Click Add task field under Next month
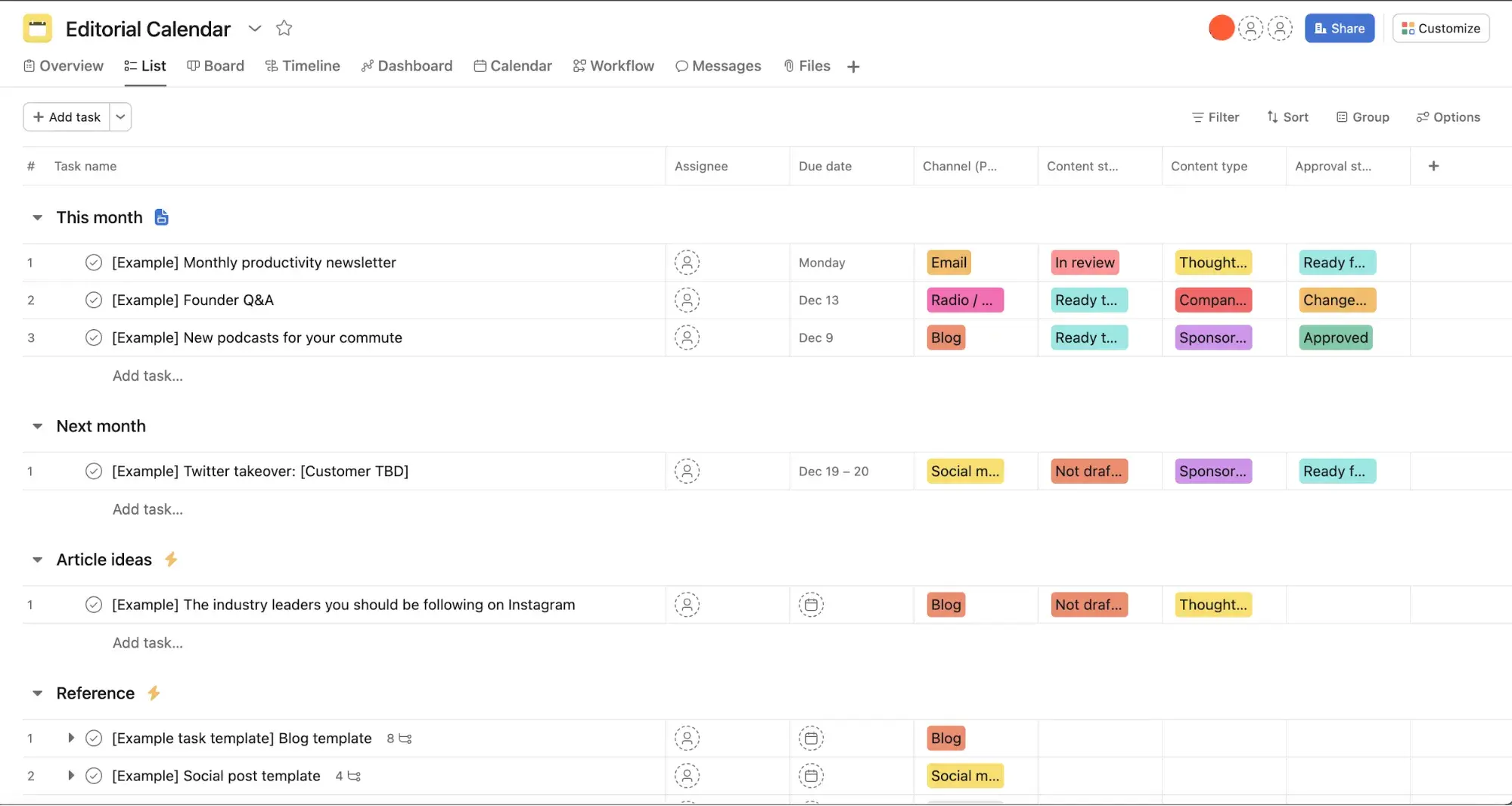 pyautogui.click(x=147, y=509)
